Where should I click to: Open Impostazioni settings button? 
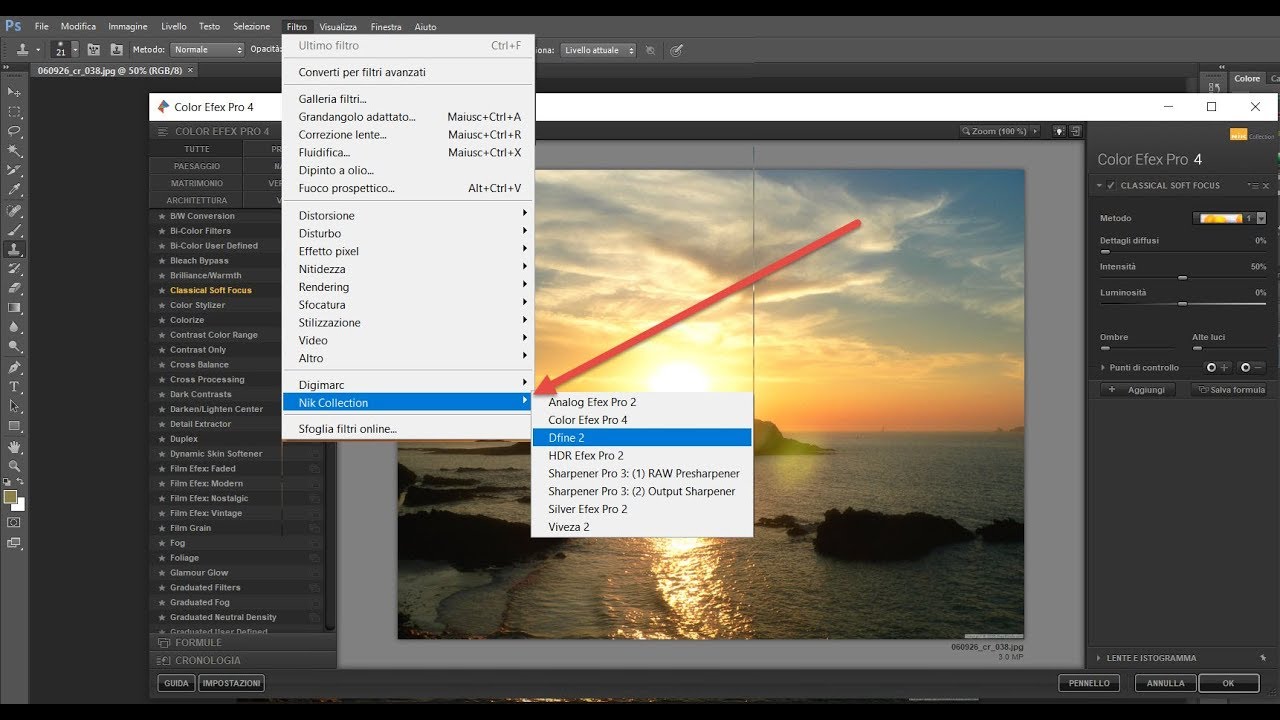tap(231, 683)
